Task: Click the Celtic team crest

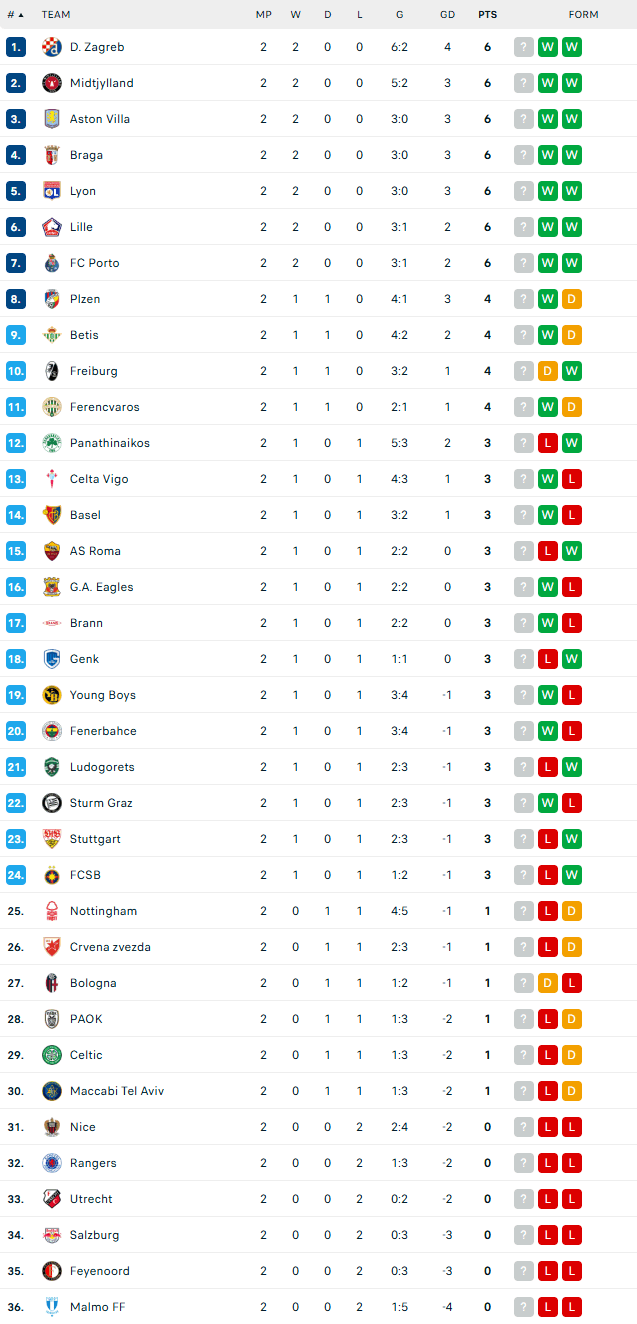Action: coord(52,1055)
